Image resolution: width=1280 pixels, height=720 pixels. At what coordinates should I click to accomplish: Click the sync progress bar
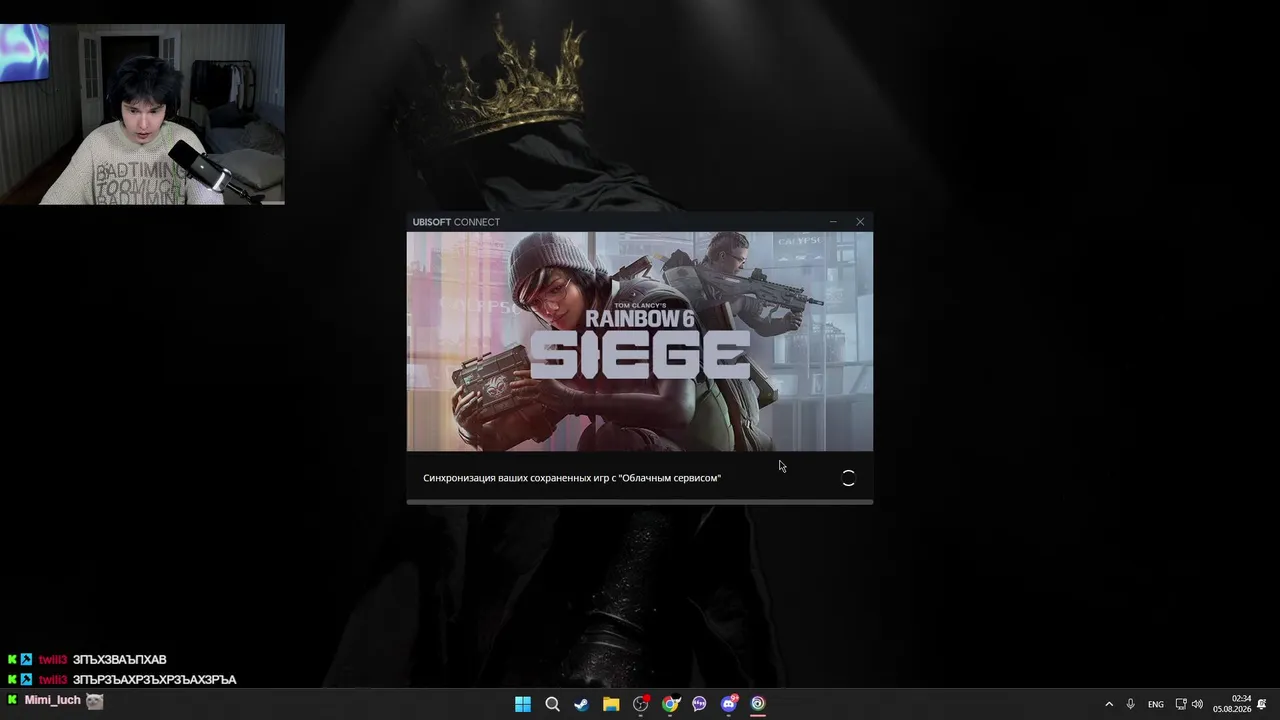coord(640,502)
